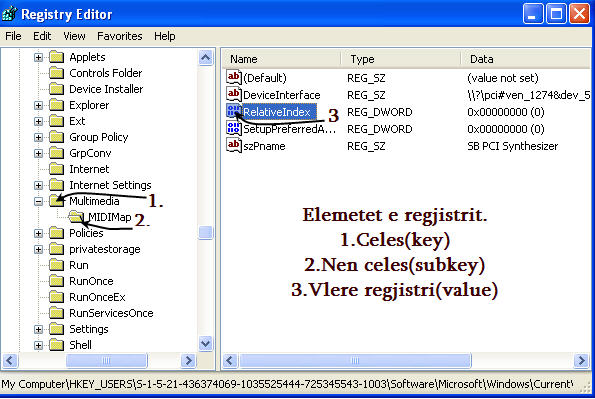Viewport: 595px width, 399px height.
Task: Open the View menu
Action: point(74,36)
